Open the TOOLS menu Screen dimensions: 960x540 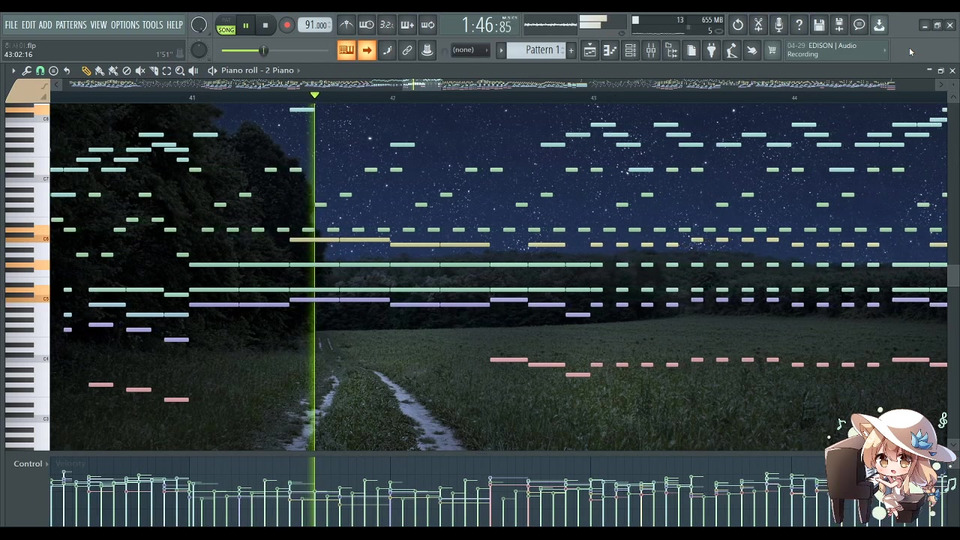(153, 25)
